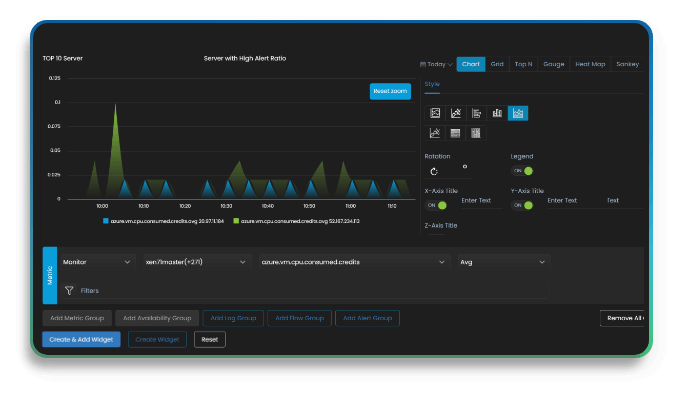Image resolution: width=683 pixels, height=398 pixels.
Task: Click the blue legend color square
Action: [105, 221]
